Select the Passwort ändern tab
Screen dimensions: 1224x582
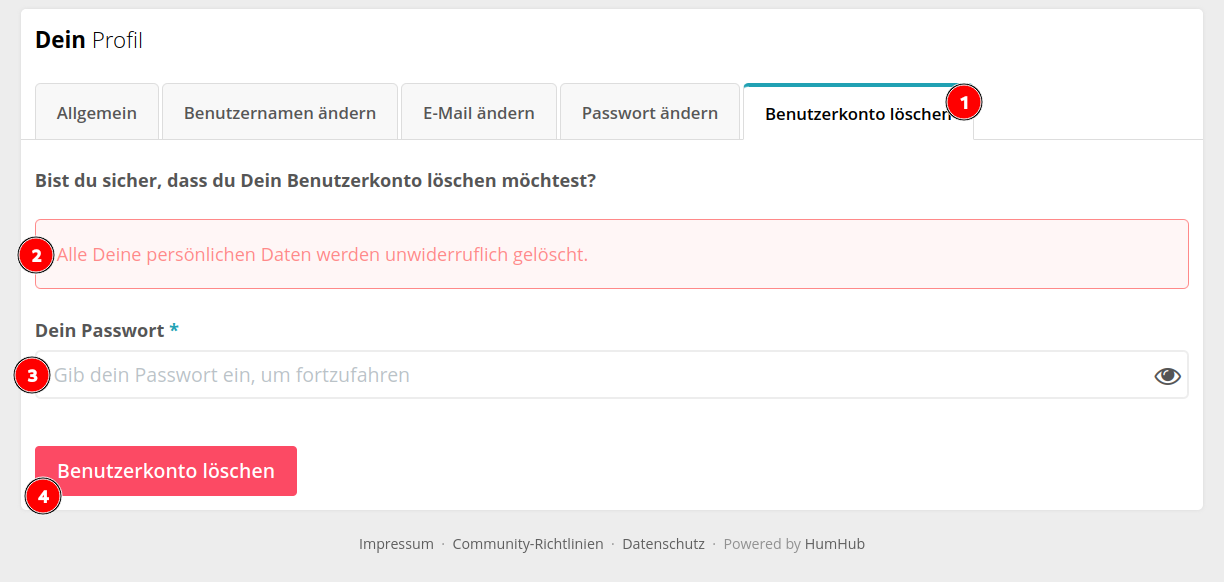[650, 112]
